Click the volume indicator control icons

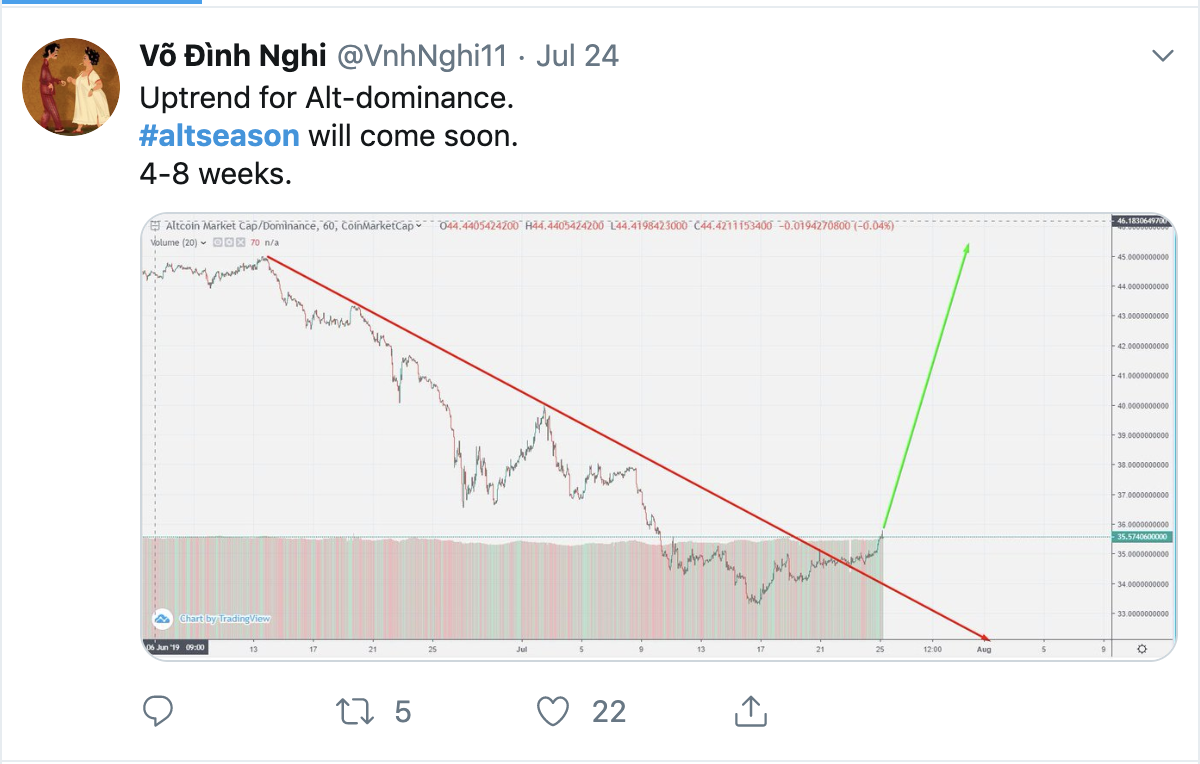pyautogui.click(x=227, y=242)
